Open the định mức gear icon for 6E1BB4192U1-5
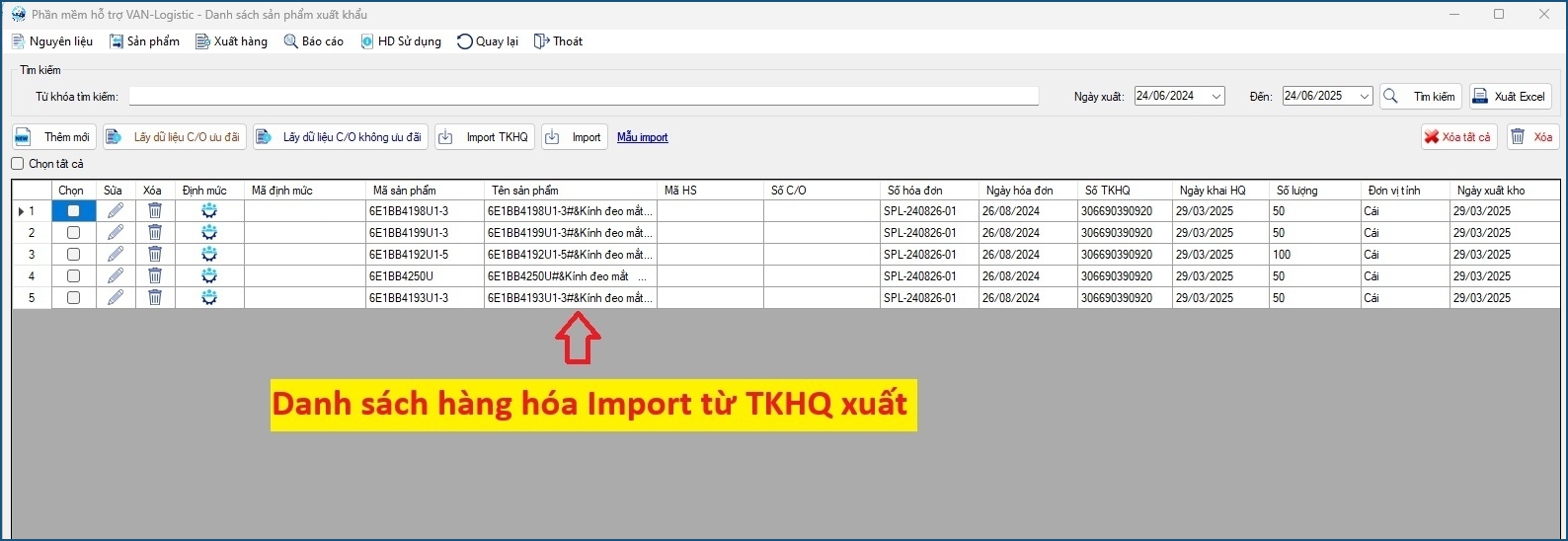 coord(209,254)
